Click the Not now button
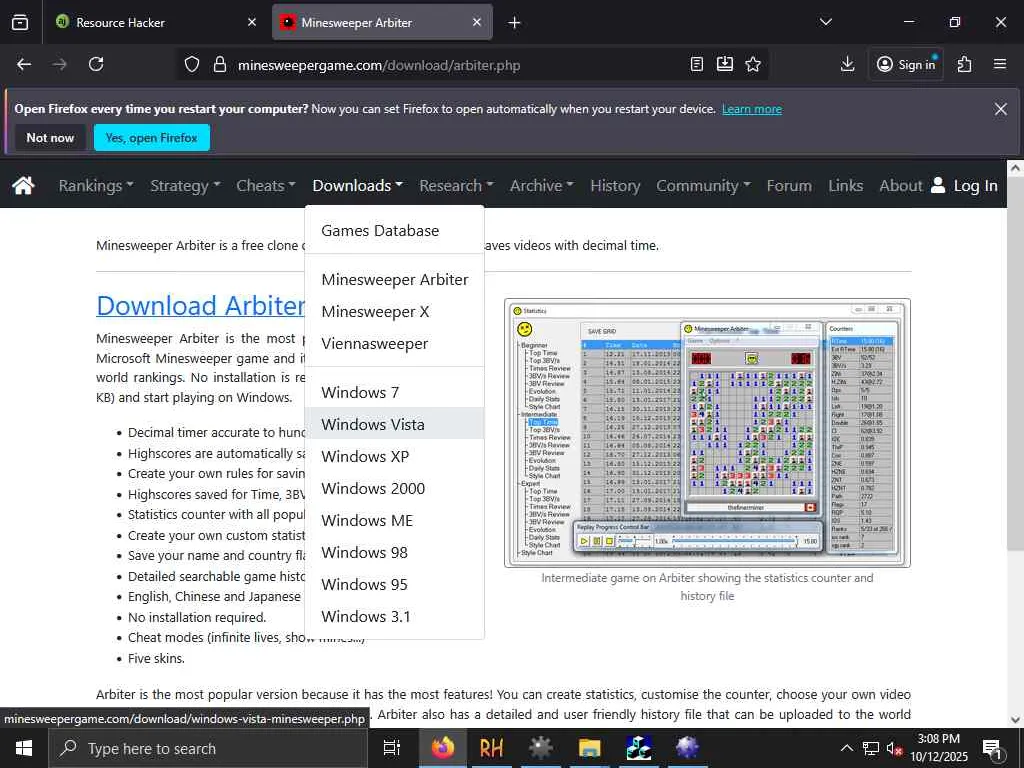The width and height of the screenshot is (1024, 768). pos(50,138)
